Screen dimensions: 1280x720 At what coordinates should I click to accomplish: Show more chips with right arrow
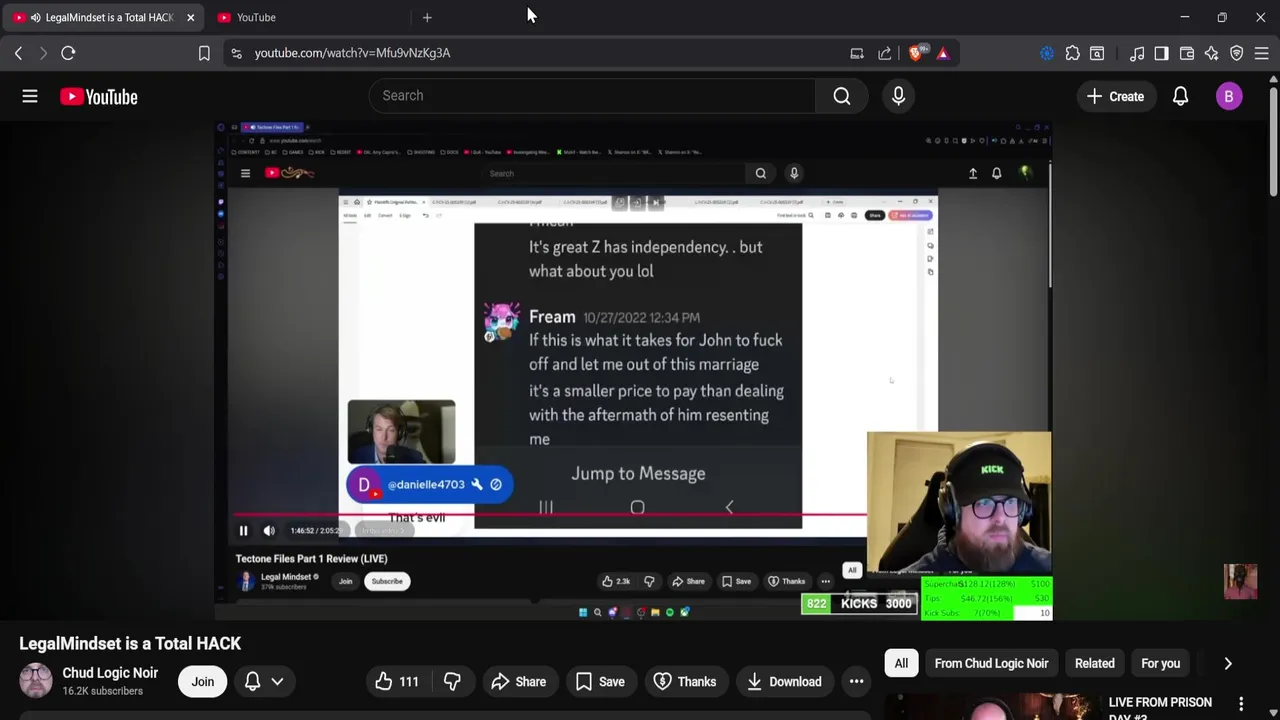pyautogui.click(x=1228, y=663)
